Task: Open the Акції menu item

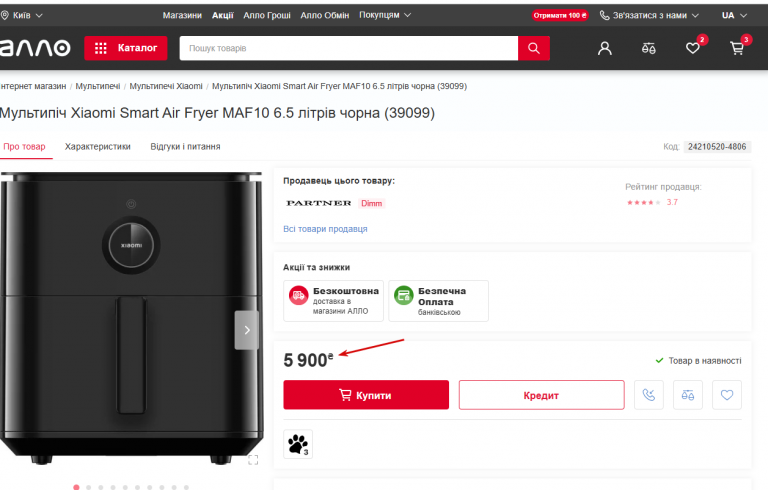Action: pos(222,15)
